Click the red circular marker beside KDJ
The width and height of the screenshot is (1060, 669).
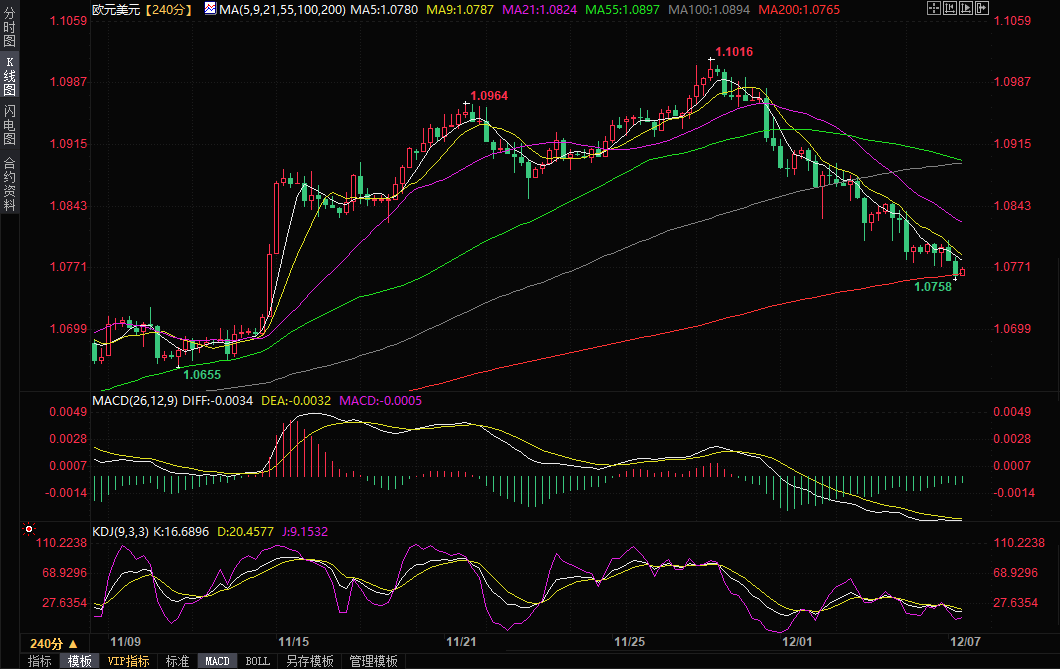29,528
